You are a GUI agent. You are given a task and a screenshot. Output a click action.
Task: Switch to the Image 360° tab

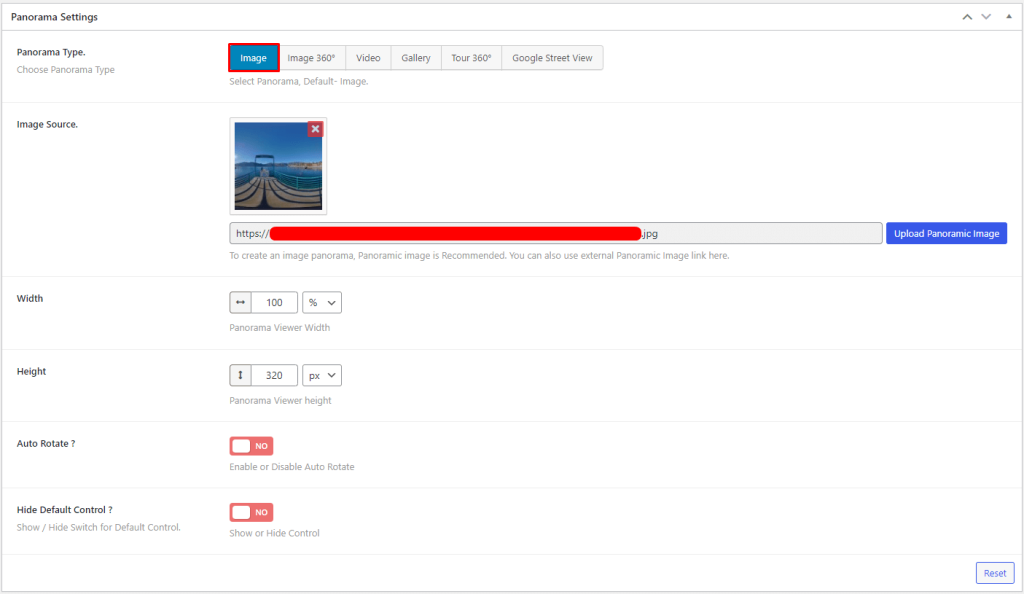click(x=312, y=57)
